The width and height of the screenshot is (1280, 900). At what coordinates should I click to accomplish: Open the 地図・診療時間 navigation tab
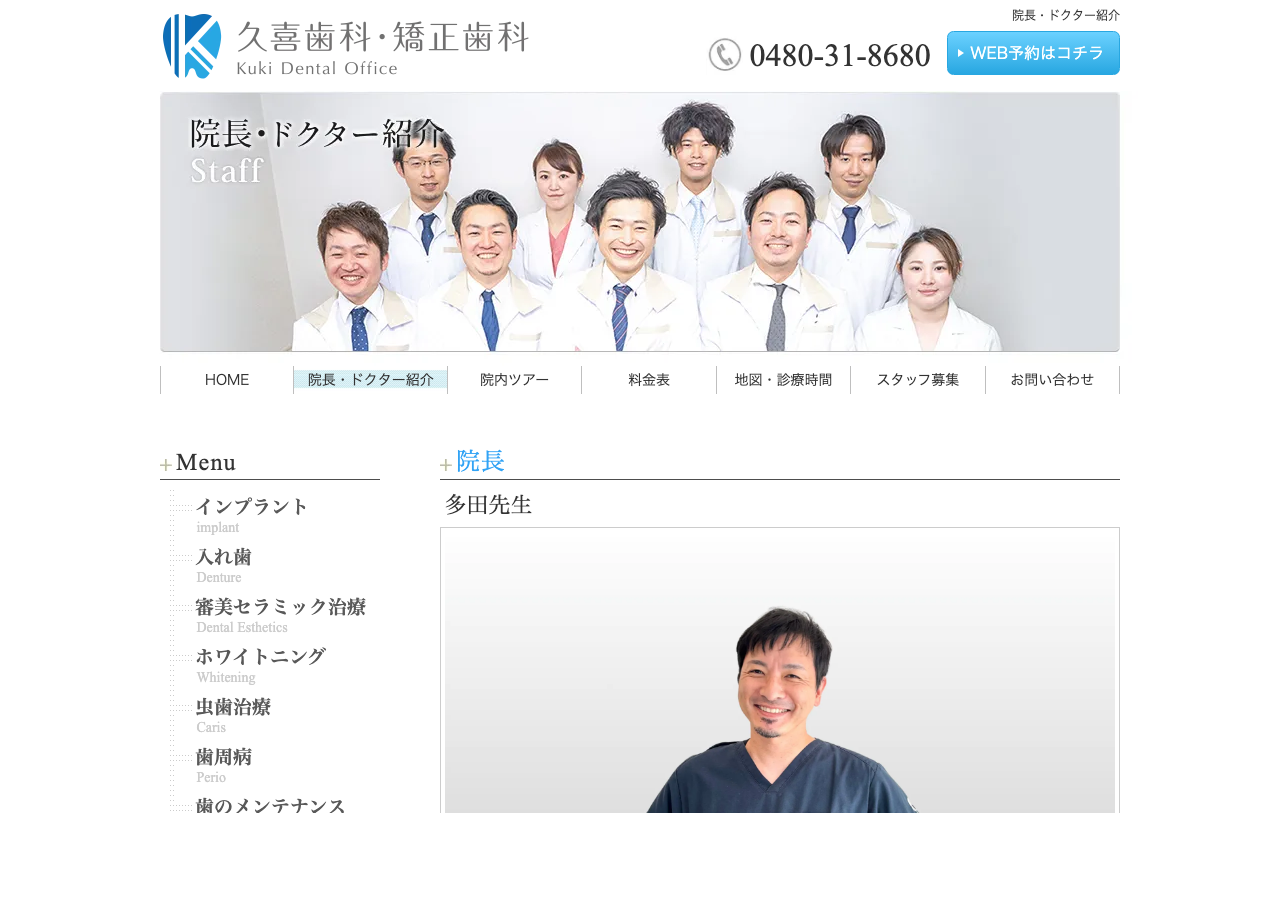[x=784, y=380]
